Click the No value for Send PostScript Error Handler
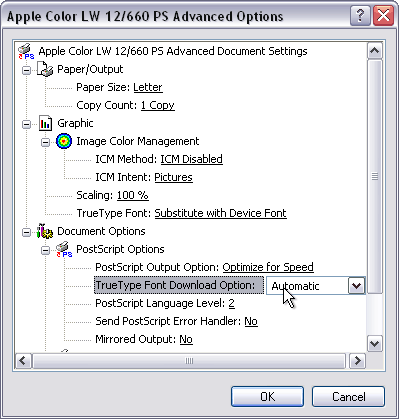Viewport: 399px width, 419px height. click(x=251, y=321)
